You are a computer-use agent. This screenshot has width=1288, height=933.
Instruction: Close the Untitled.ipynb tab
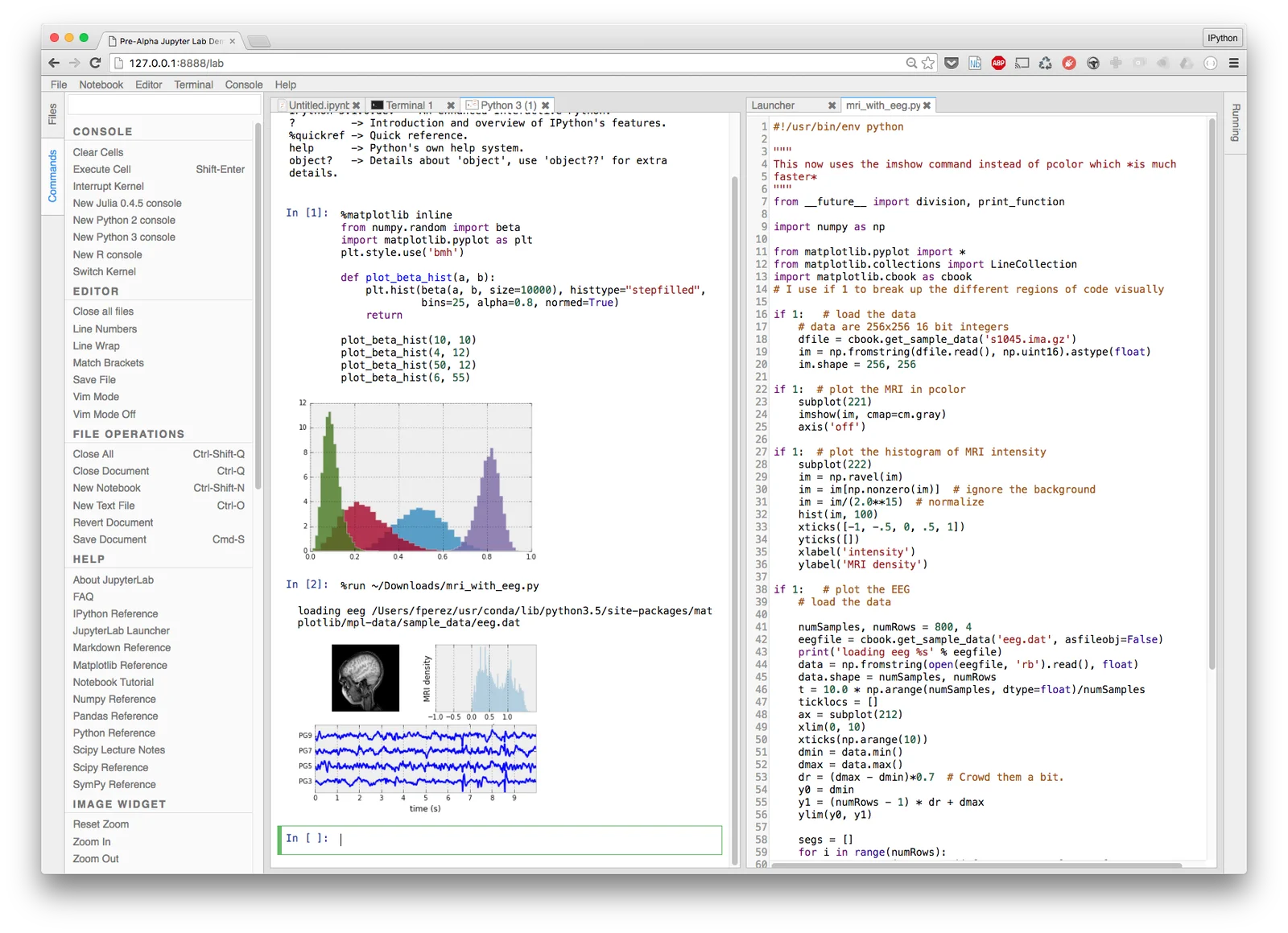356,105
